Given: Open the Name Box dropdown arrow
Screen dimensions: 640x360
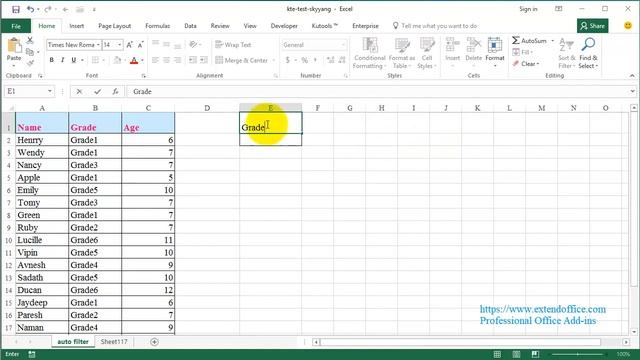Looking at the screenshot, I should pyautogui.click(x=49, y=91).
